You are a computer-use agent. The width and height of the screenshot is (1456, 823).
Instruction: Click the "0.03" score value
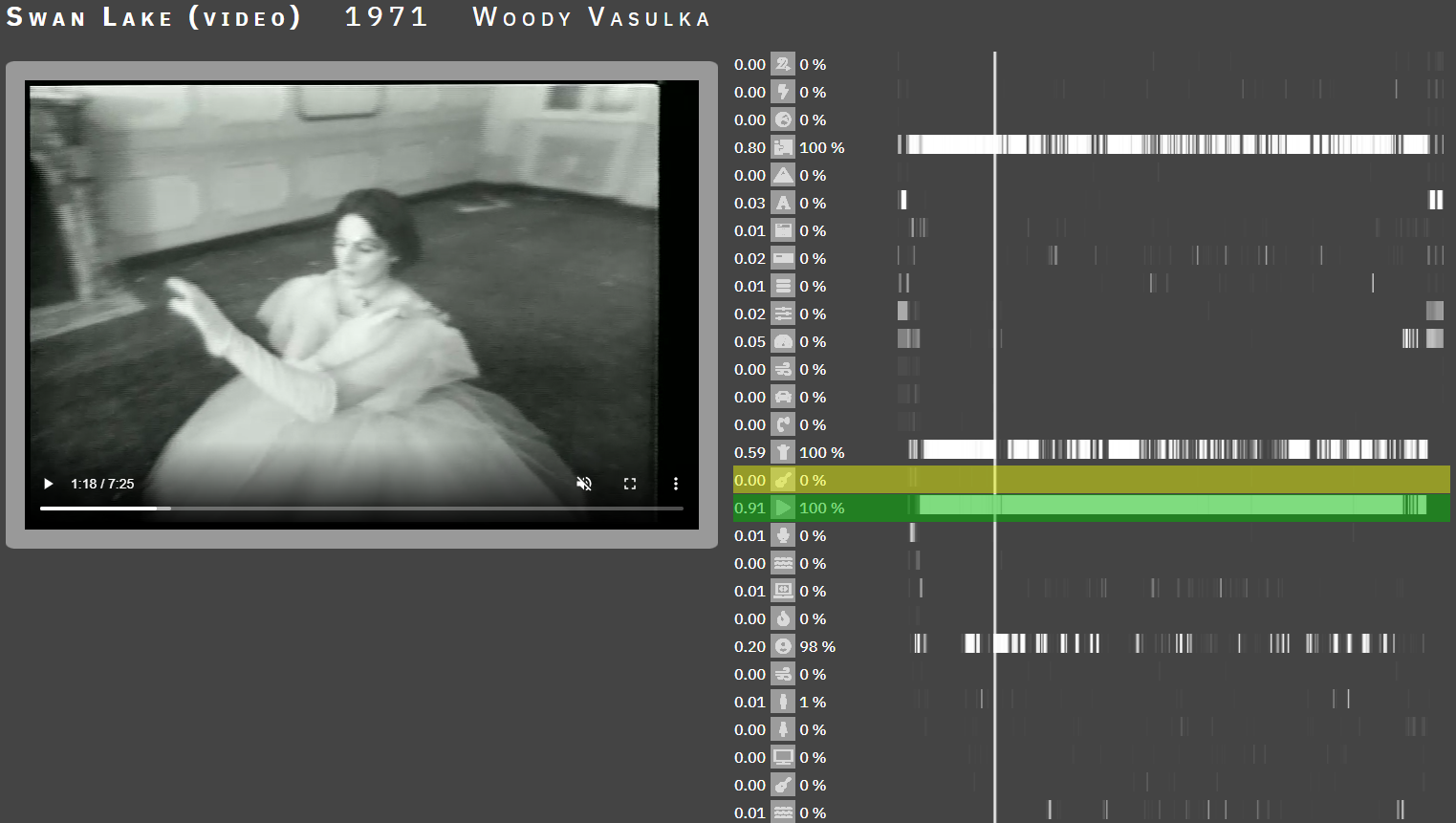(750, 203)
